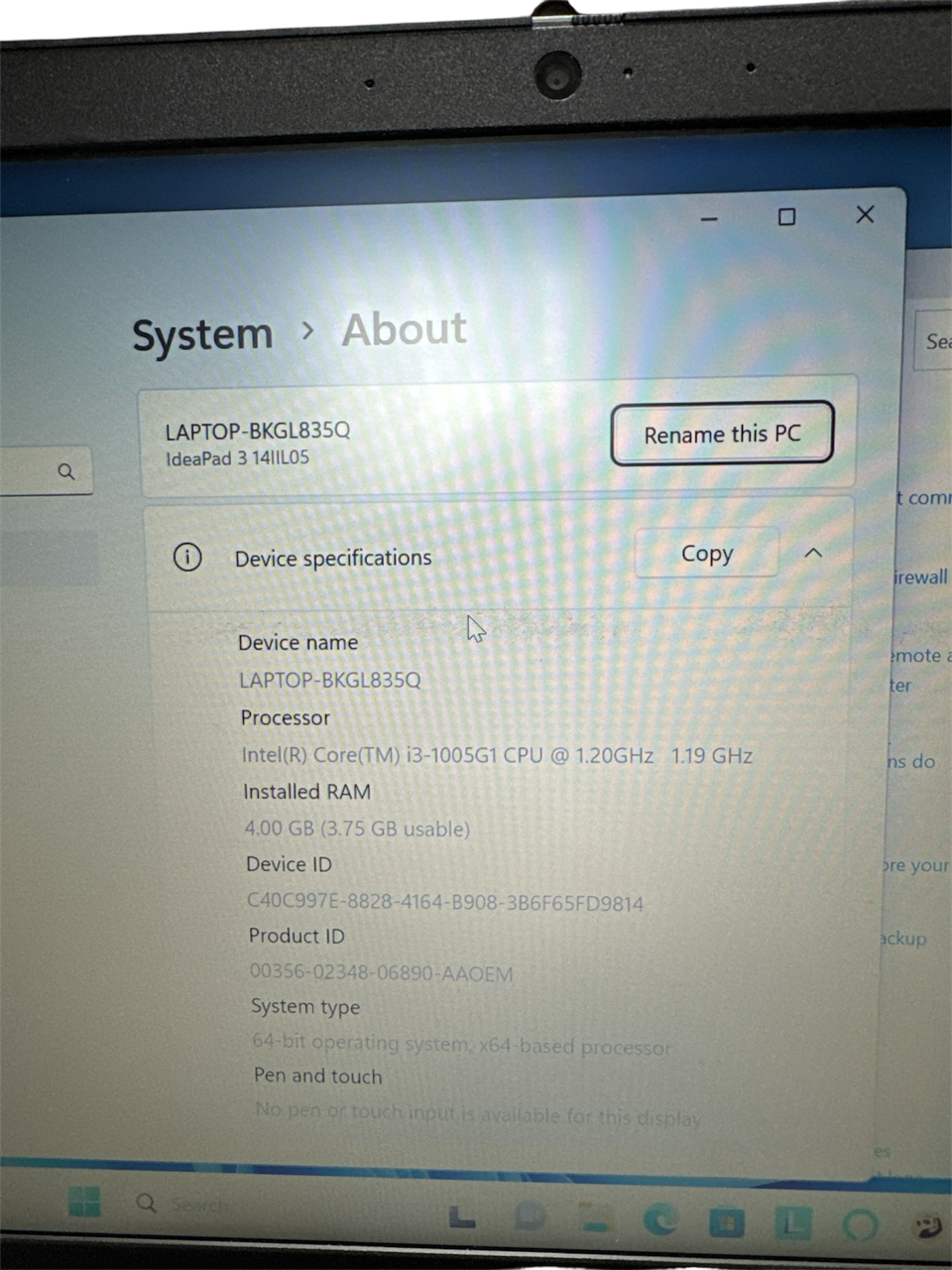Focus the Settings sidebar search field
The width and height of the screenshot is (952, 1270).
tap(45, 470)
